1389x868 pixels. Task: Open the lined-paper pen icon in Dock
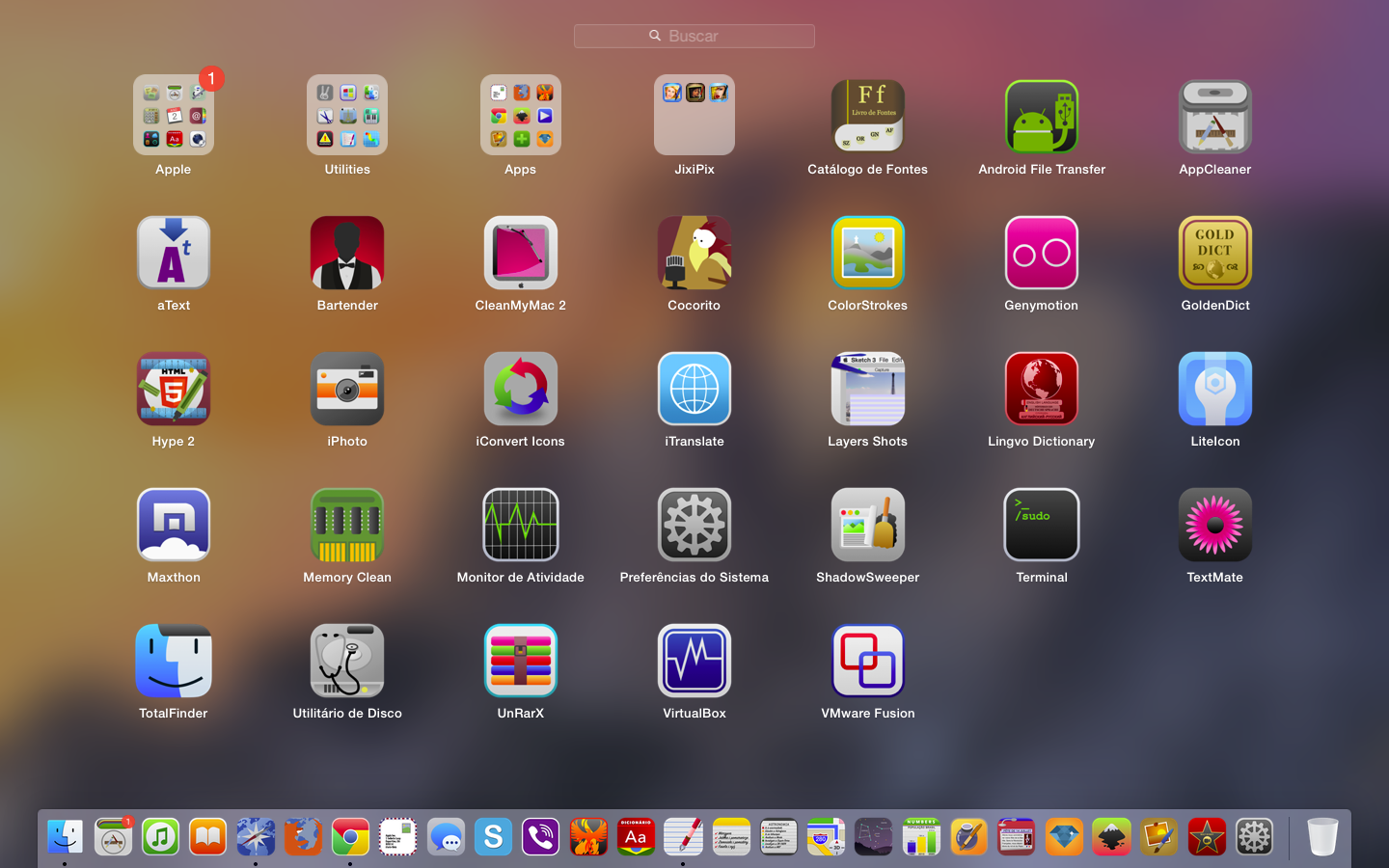click(x=683, y=837)
